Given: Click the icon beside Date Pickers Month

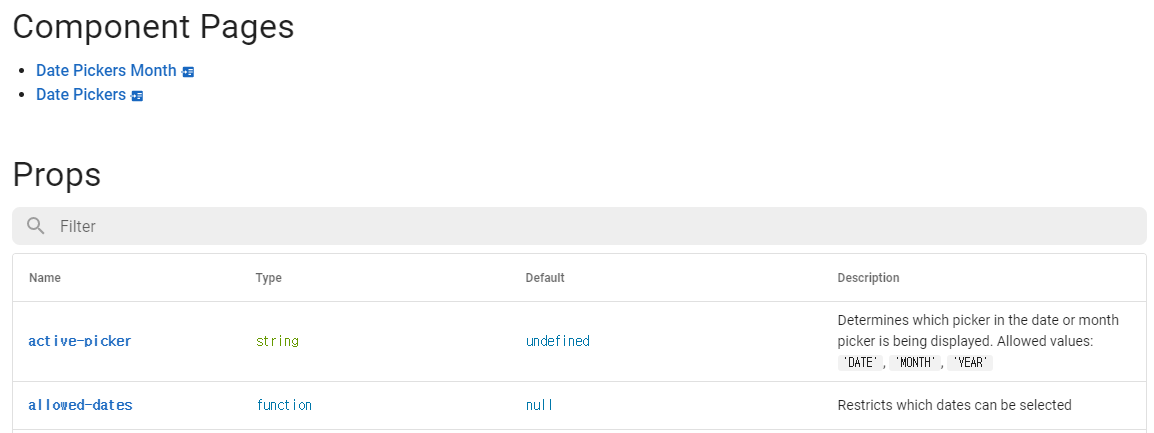Looking at the screenshot, I should click(188, 72).
